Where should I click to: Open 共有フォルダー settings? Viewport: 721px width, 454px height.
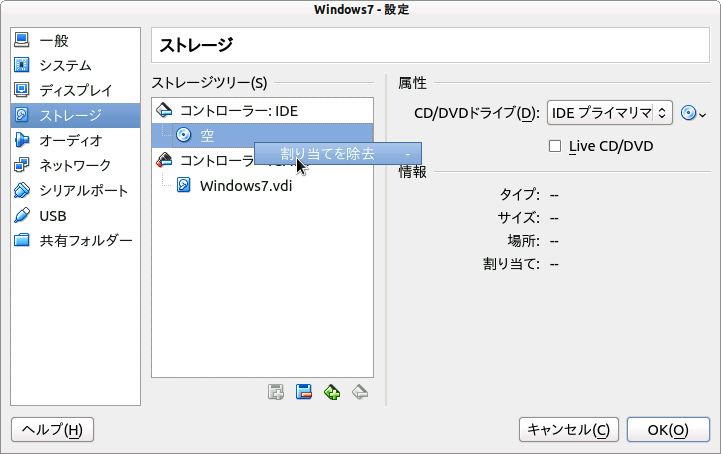point(75,241)
